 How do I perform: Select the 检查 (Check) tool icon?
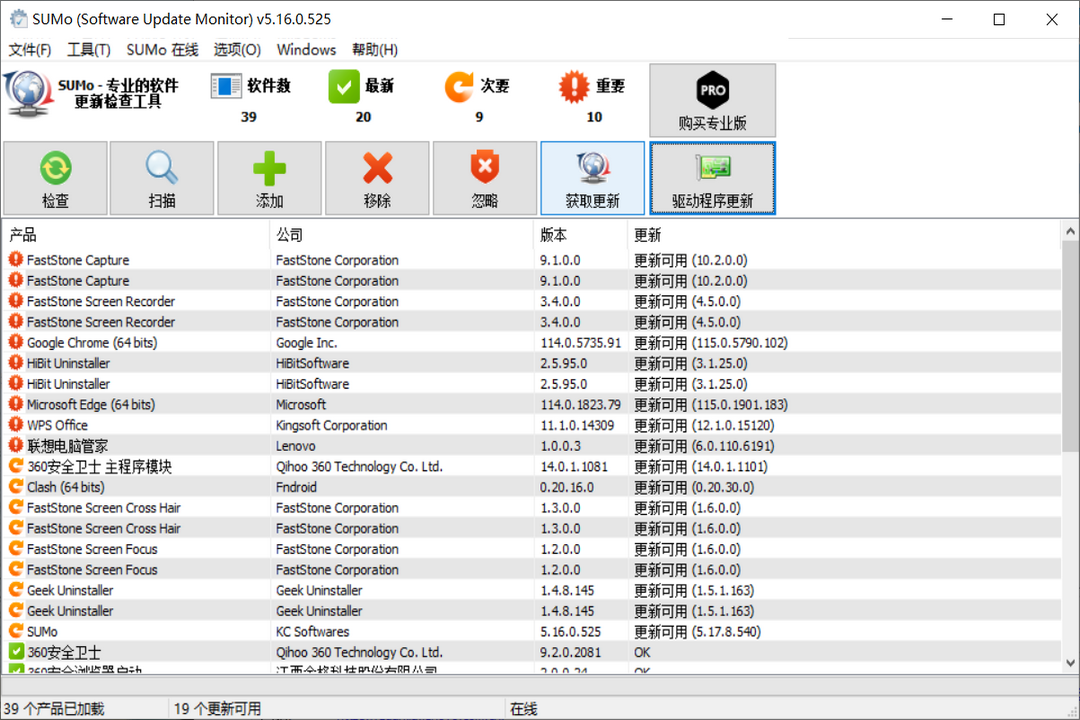point(56,178)
